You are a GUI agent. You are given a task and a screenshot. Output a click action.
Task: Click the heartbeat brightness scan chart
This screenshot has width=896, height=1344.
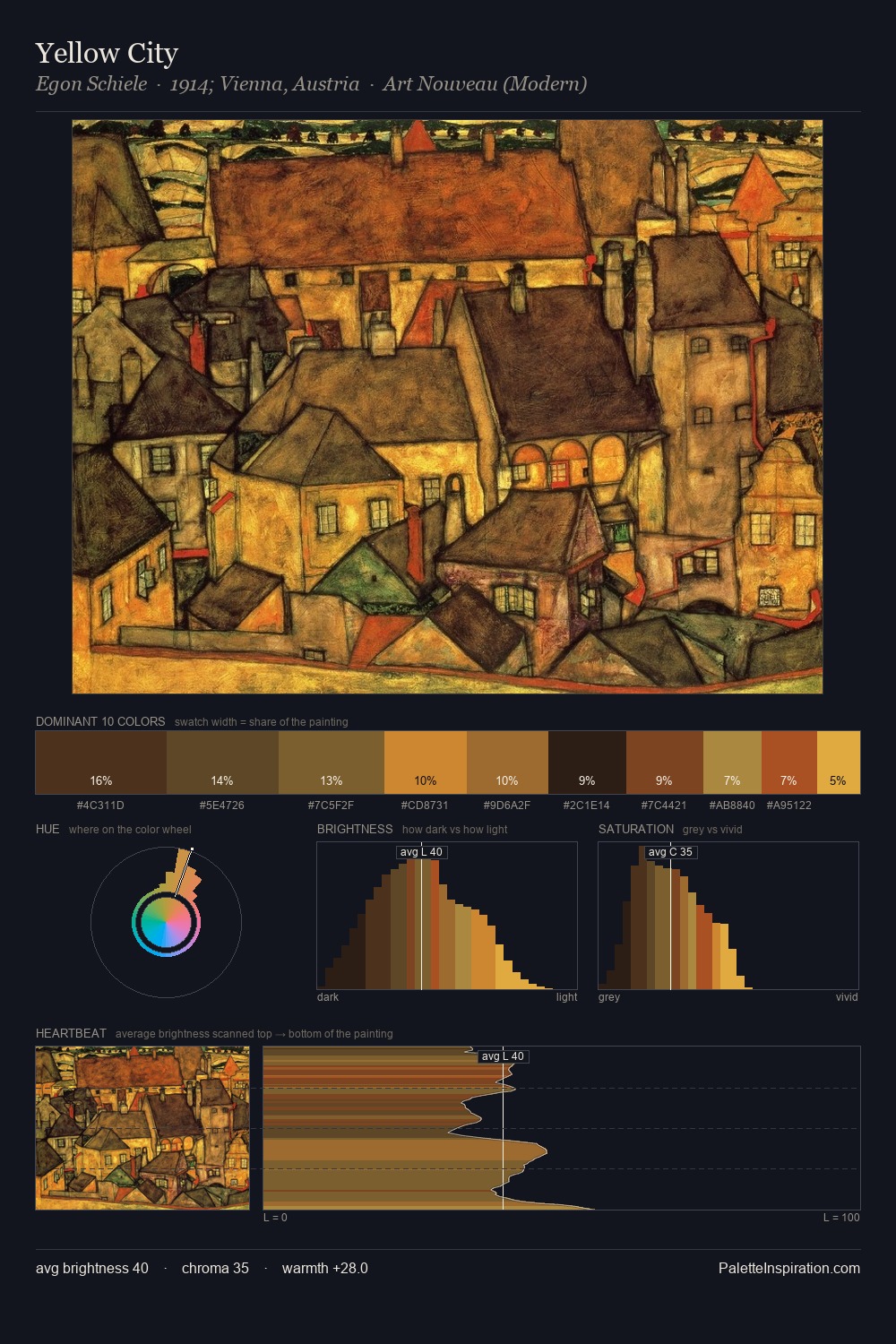click(562, 1128)
